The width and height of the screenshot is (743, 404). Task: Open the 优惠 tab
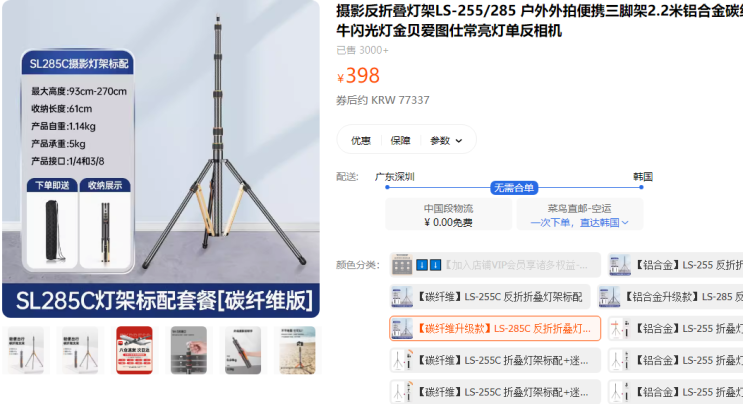(361, 141)
